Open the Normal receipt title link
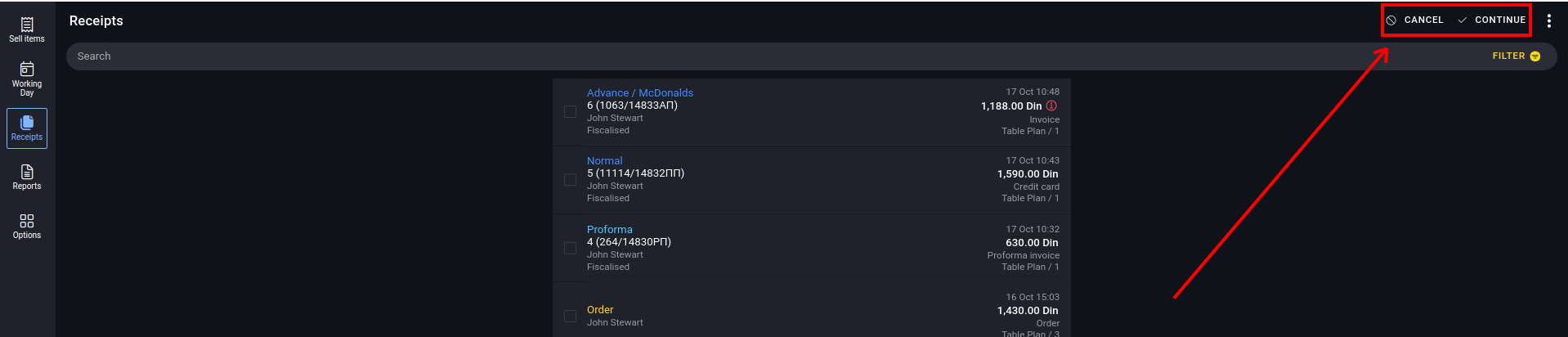The height and width of the screenshot is (337, 1568). 605,161
